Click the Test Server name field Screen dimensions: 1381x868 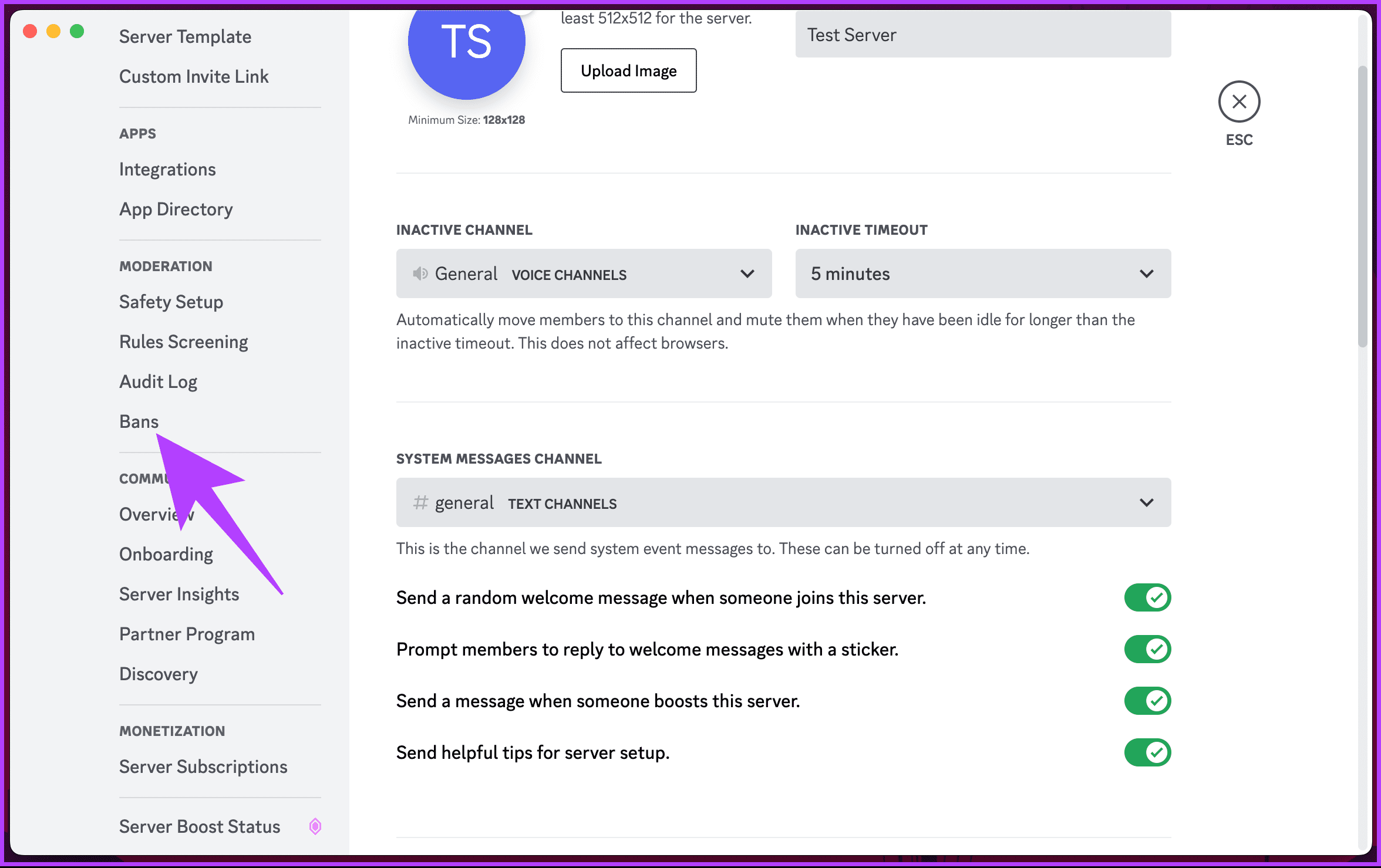click(x=983, y=35)
